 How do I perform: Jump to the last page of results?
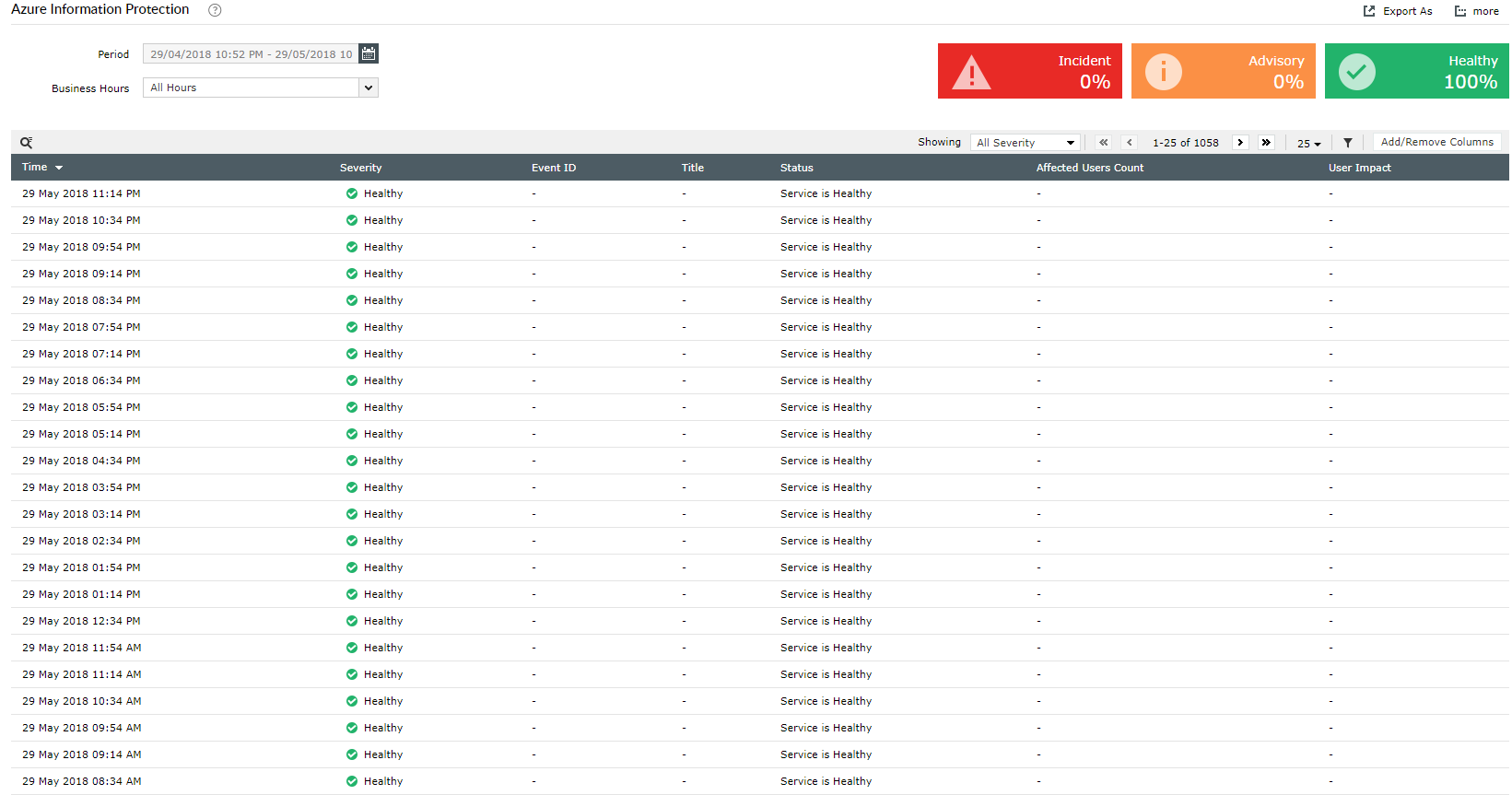pyautogui.click(x=1266, y=143)
